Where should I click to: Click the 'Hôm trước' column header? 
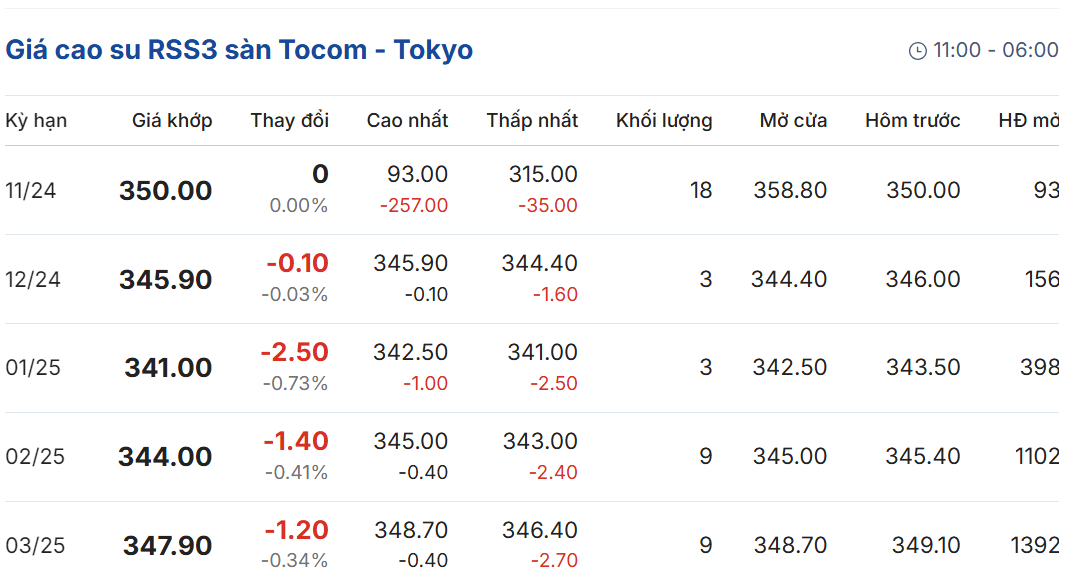(912, 121)
